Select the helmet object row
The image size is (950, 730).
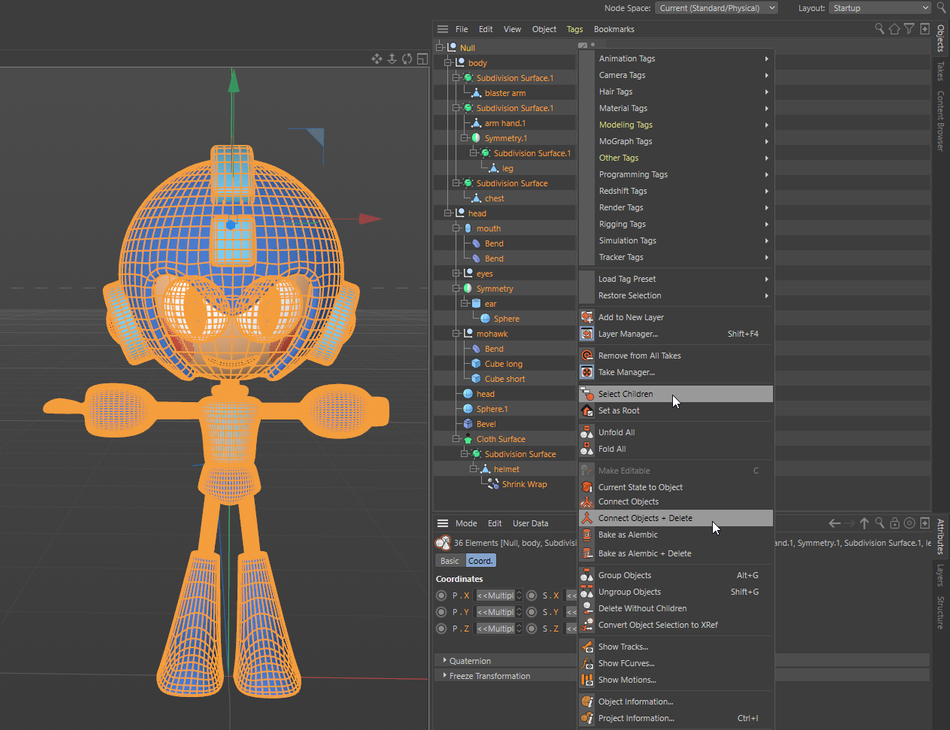(504, 469)
